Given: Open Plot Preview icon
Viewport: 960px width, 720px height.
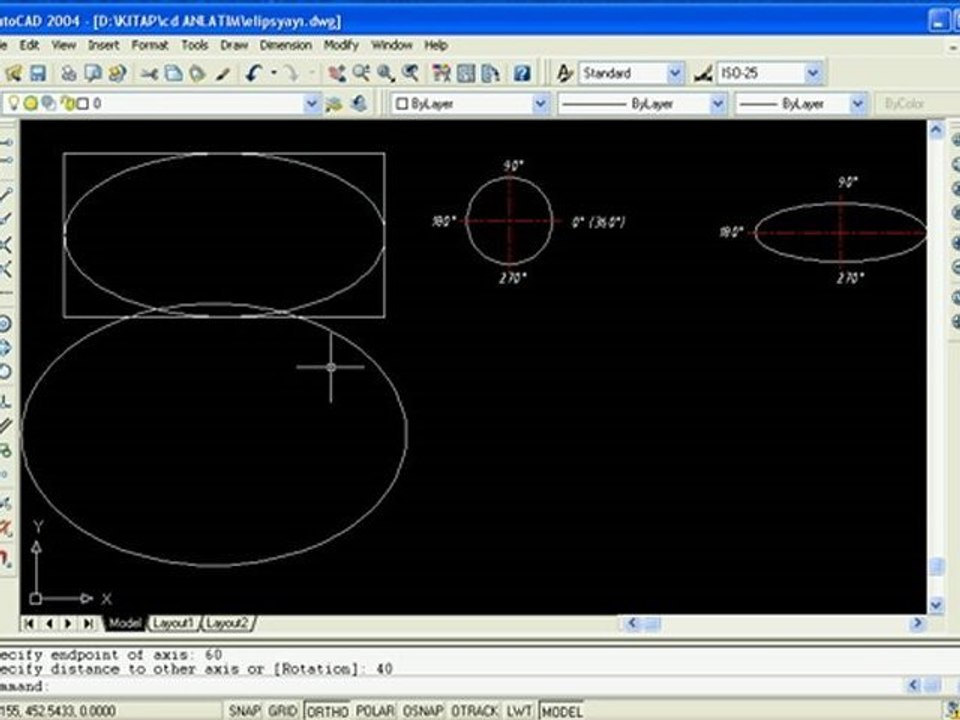Looking at the screenshot, I should coord(92,73).
